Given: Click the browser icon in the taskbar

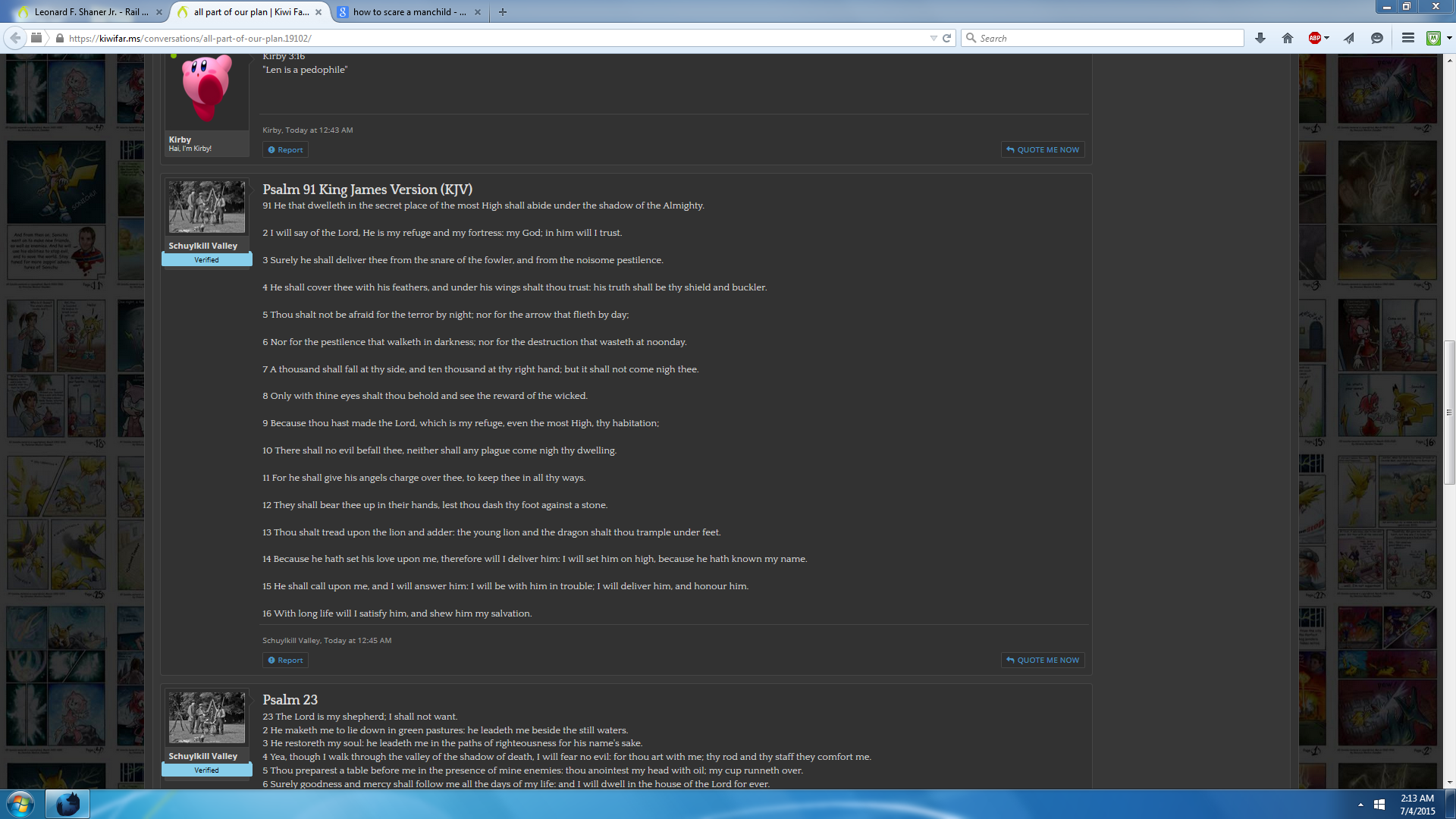Looking at the screenshot, I should click(67, 804).
